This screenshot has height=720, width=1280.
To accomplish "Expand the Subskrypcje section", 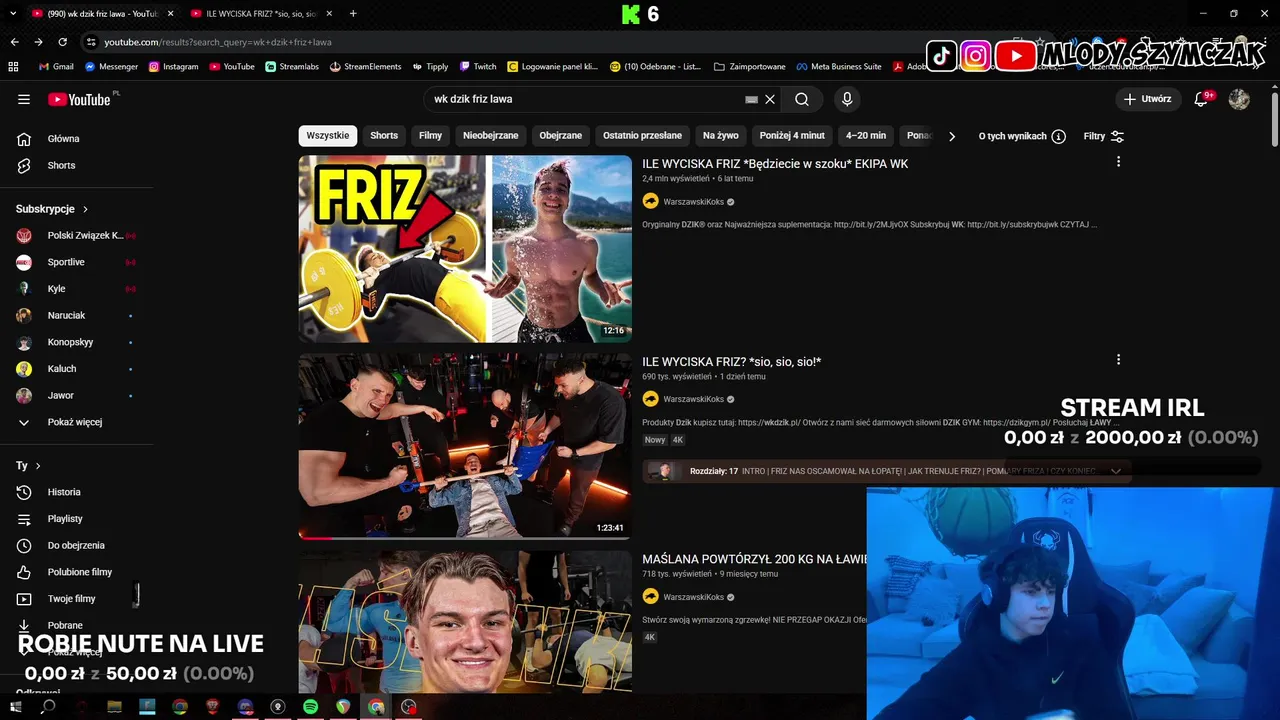I will point(52,209).
